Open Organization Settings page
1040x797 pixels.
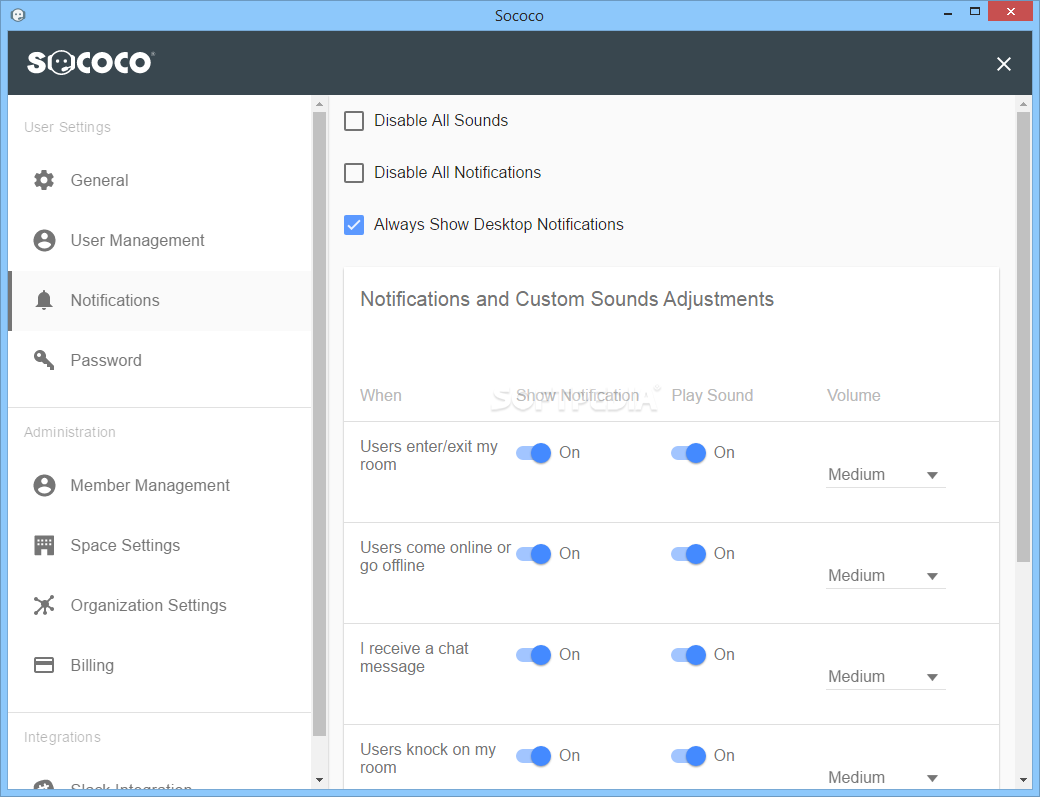159,605
